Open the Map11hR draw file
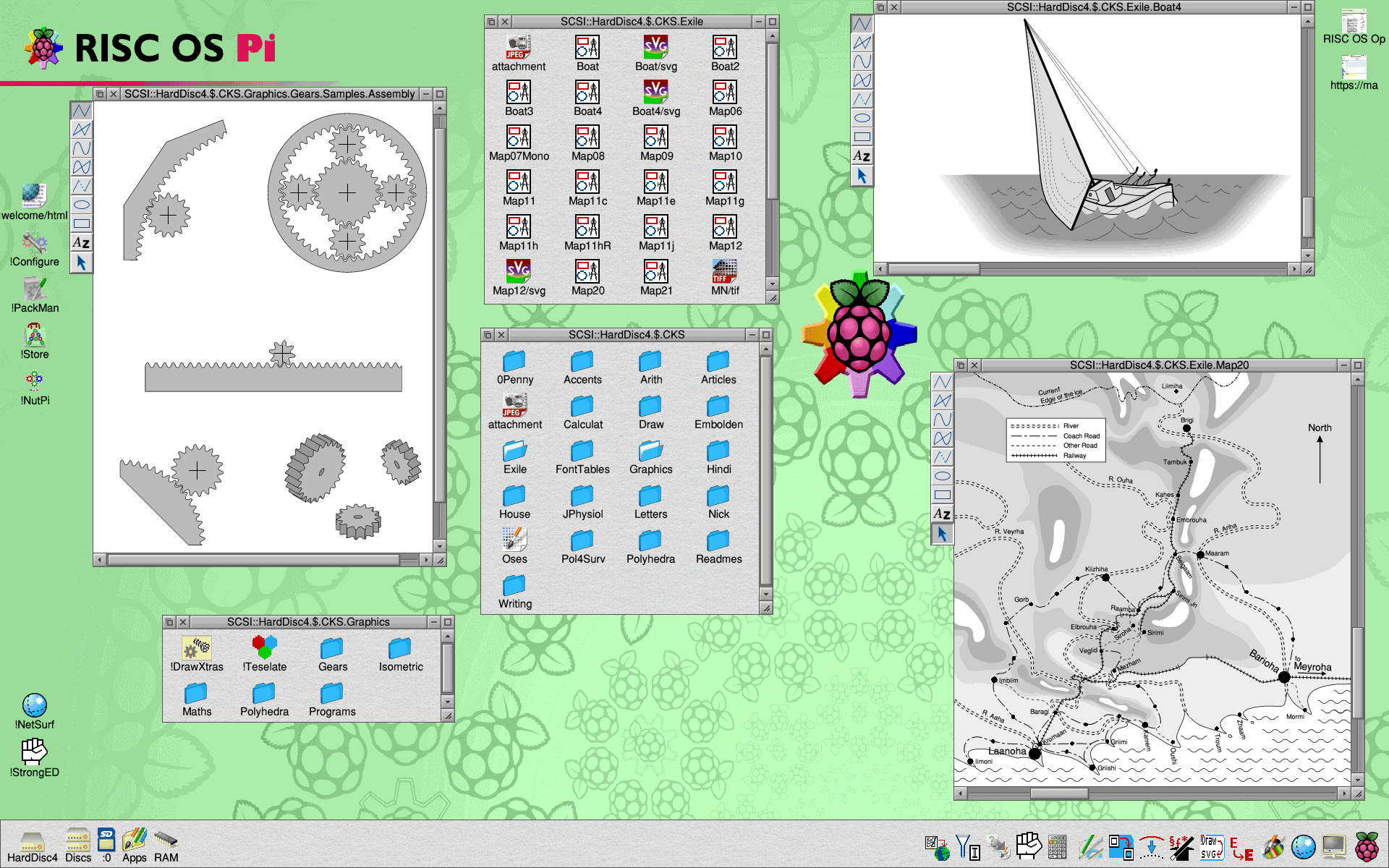This screenshot has width=1389, height=868. pos(587,234)
